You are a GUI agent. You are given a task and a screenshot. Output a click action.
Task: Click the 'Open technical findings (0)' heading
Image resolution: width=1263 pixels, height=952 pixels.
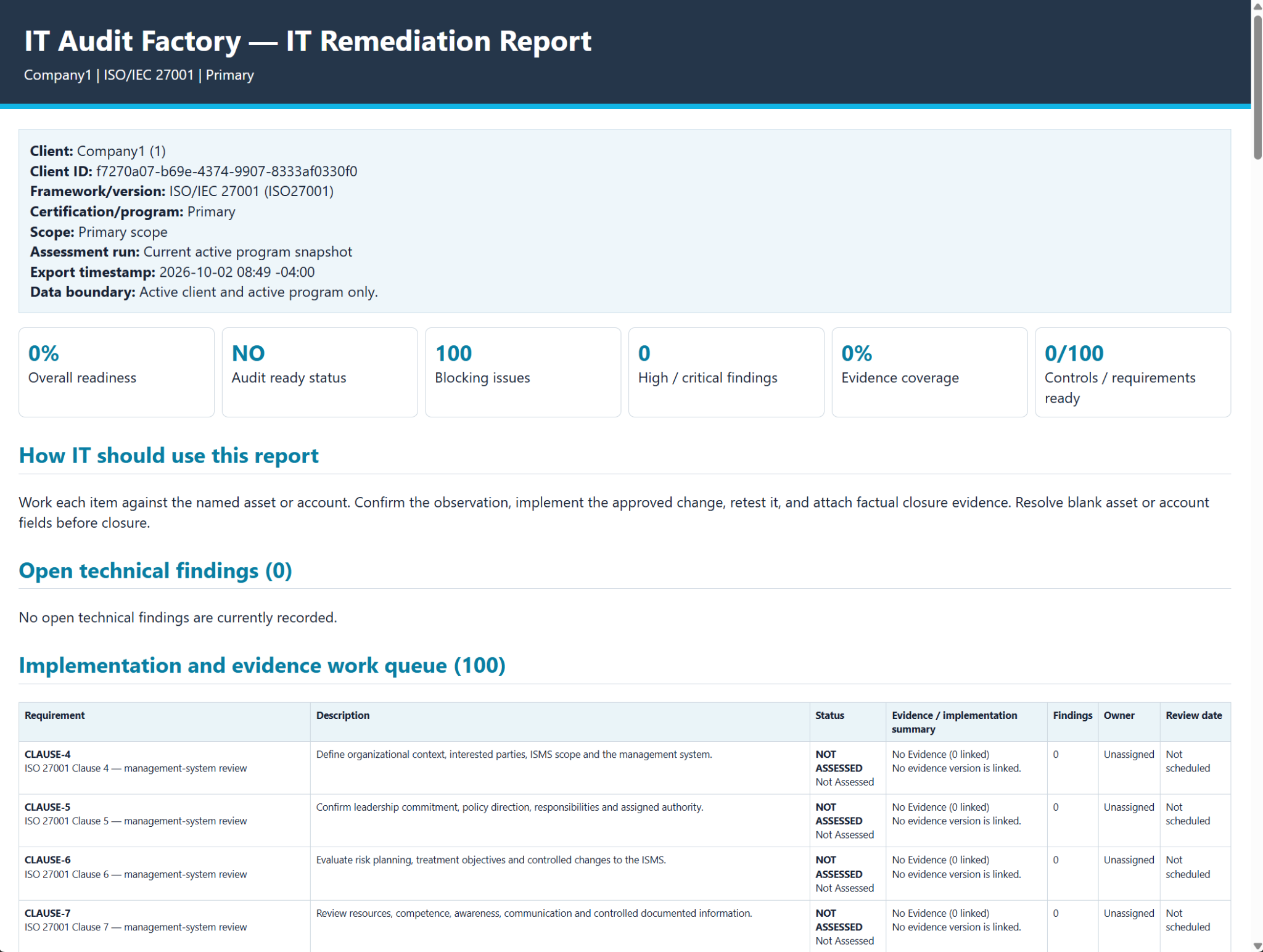pos(155,571)
